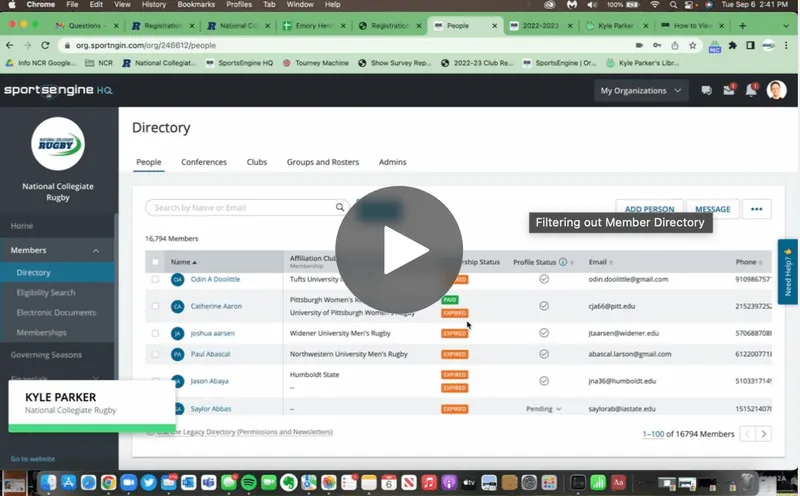
Task: Open Odin A Doolittle's profile link
Action: (x=215, y=279)
